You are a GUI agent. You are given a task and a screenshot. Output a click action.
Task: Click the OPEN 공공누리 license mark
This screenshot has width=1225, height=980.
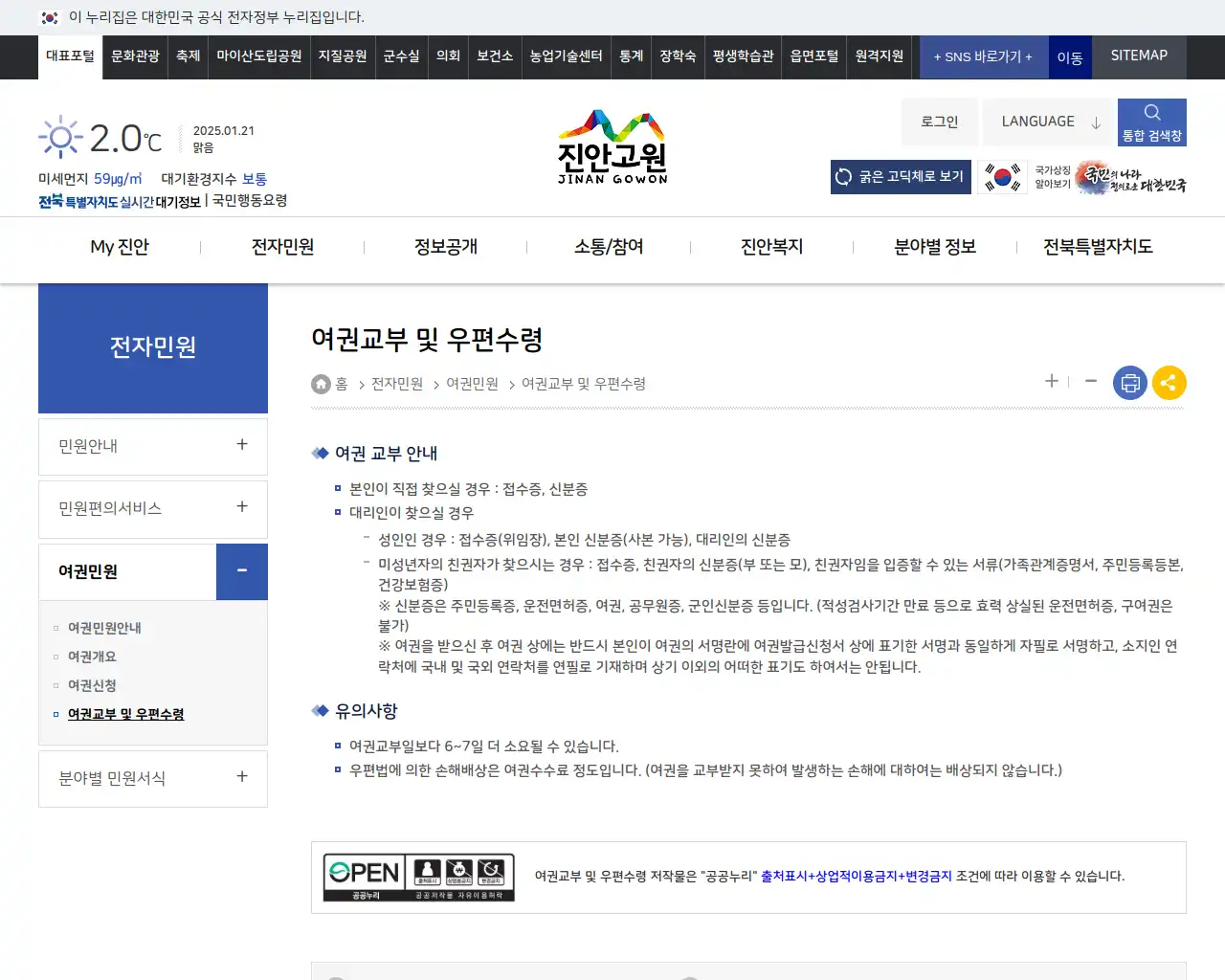coord(419,876)
